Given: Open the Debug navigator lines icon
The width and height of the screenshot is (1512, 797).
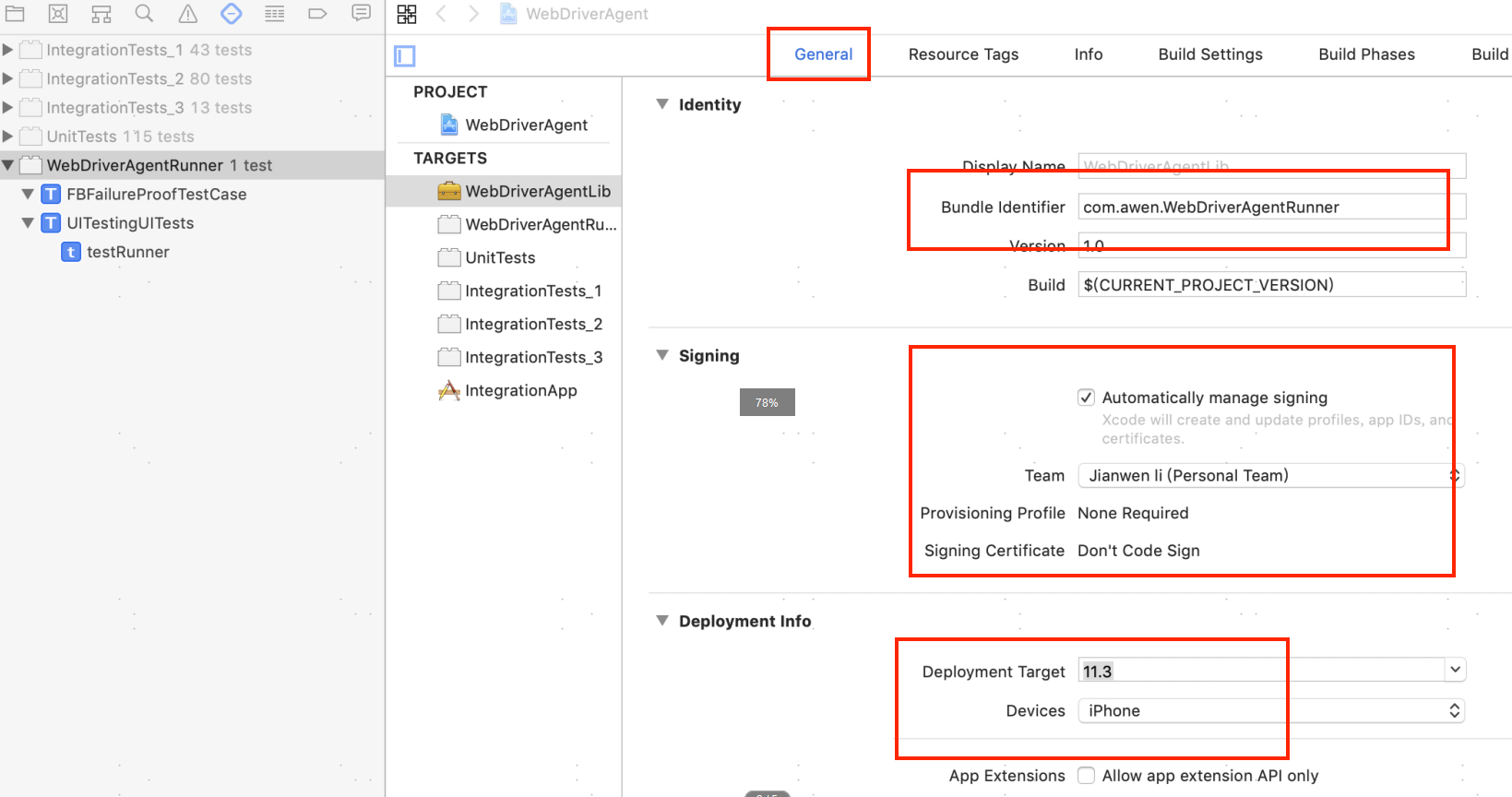Looking at the screenshot, I should click(x=274, y=13).
